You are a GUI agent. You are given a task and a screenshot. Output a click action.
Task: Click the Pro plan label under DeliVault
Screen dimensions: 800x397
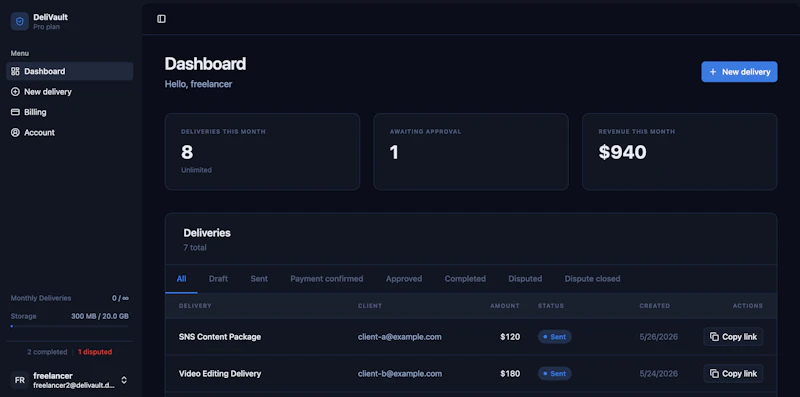(46, 27)
